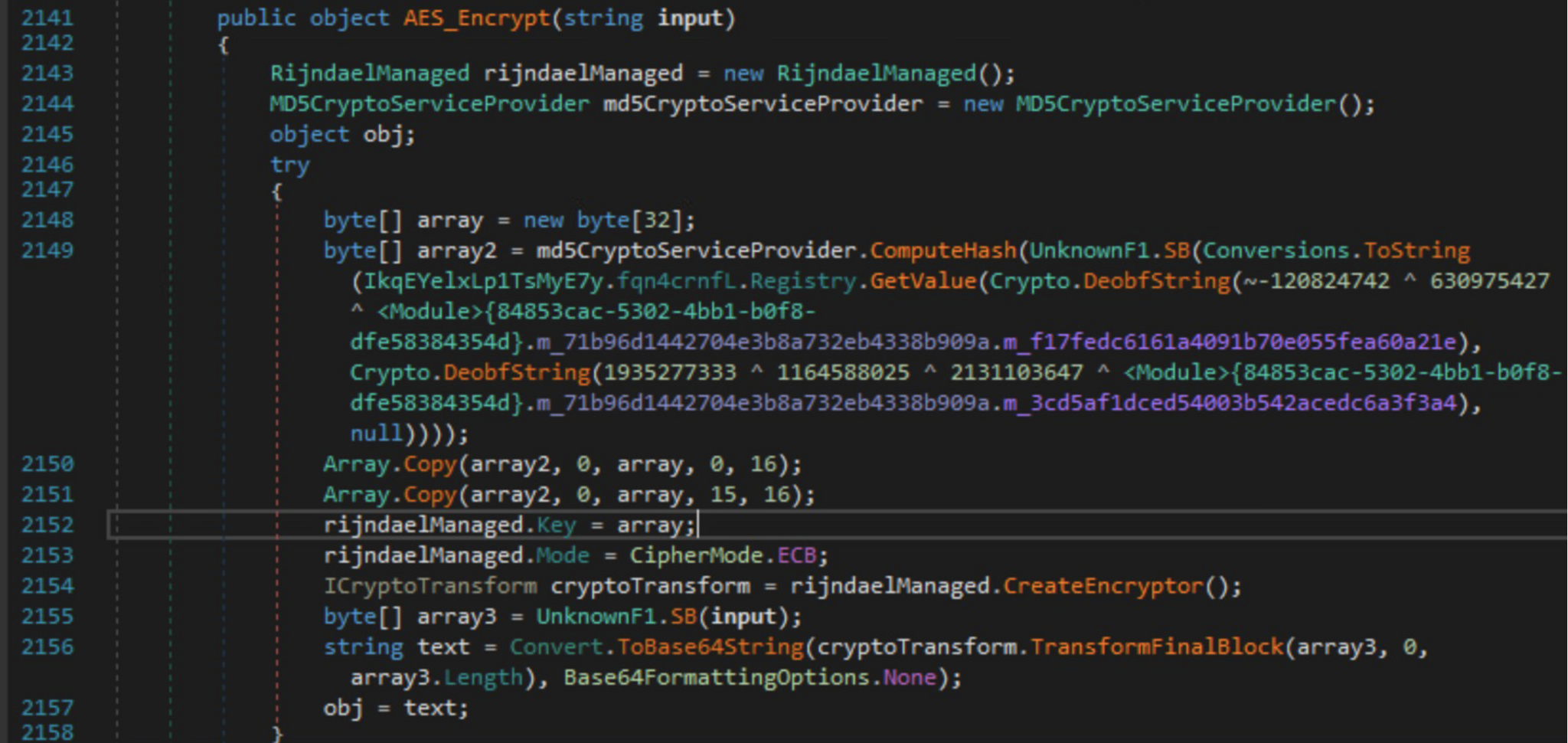Viewport: 1568px width, 743px height.
Task: Click line number 2152 in the gutter
Action: (48, 525)
